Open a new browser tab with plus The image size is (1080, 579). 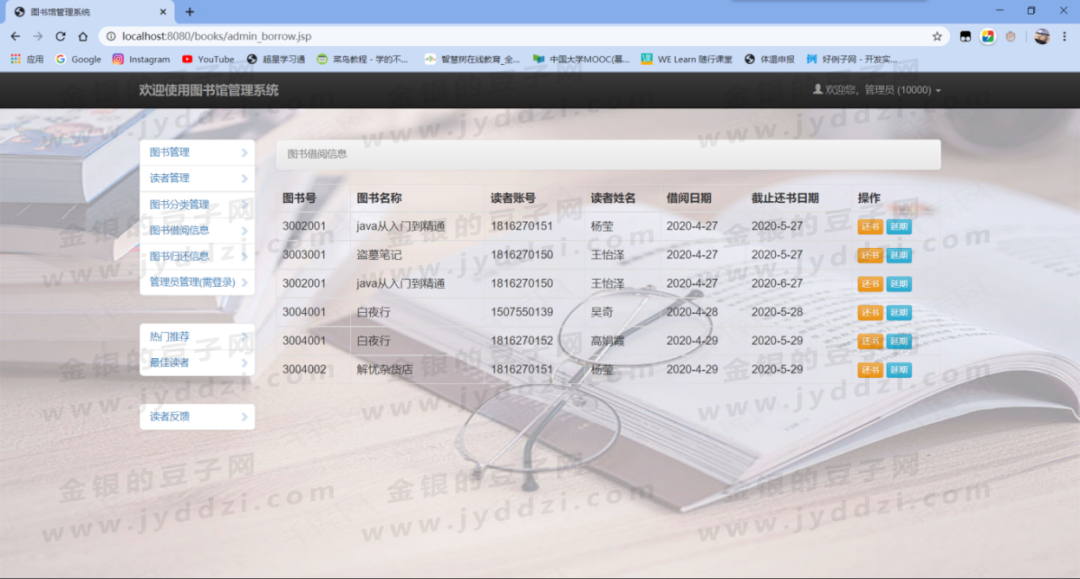pyautogui.click(x=189, y=12)
